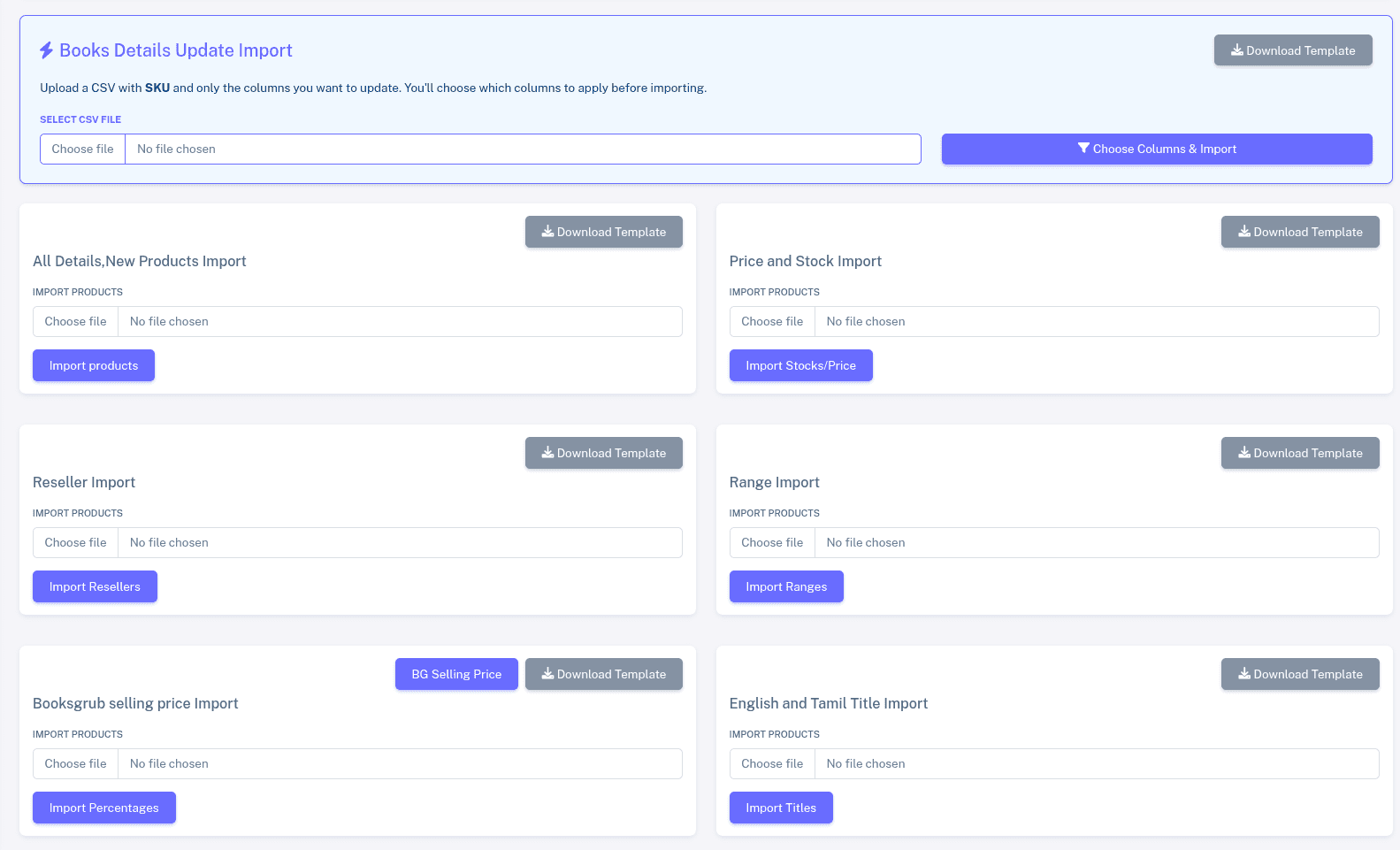Choose file for Reseller Import

[75, 542]
